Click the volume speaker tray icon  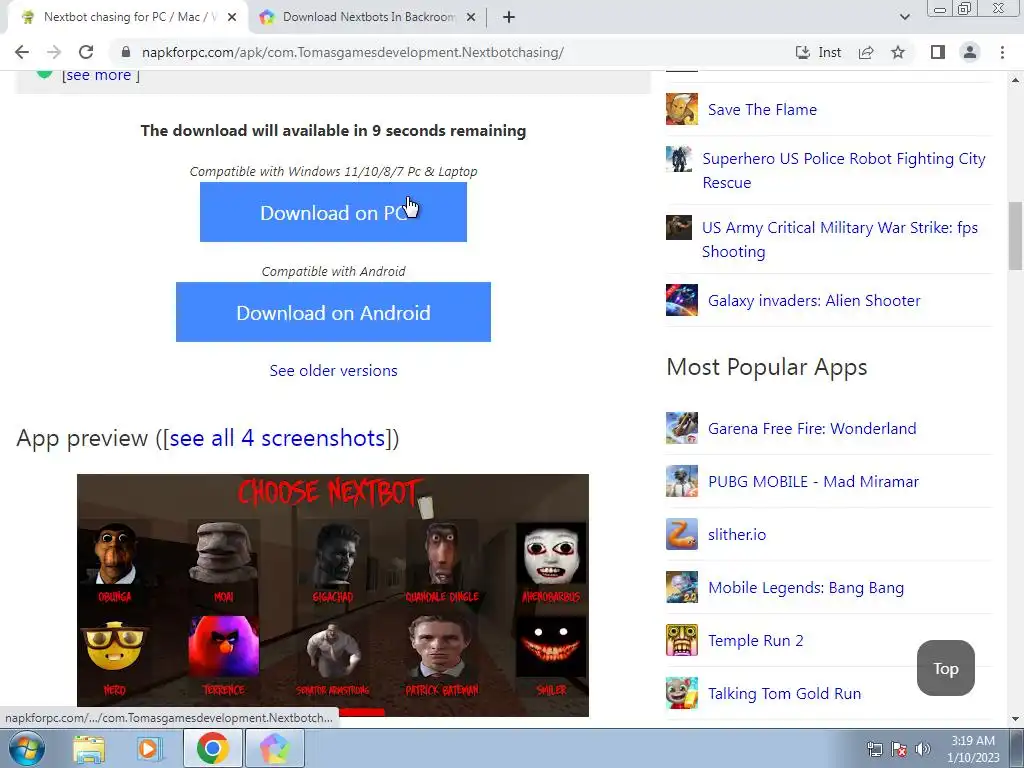click(923, 750)
